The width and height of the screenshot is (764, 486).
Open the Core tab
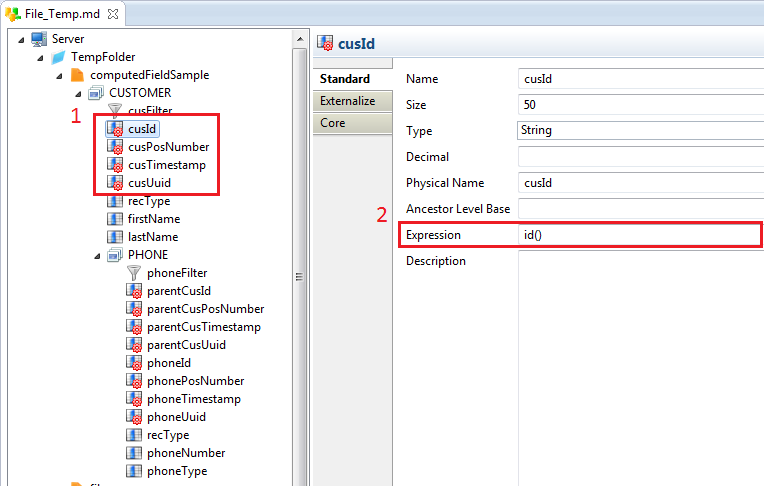click(333, 123)
